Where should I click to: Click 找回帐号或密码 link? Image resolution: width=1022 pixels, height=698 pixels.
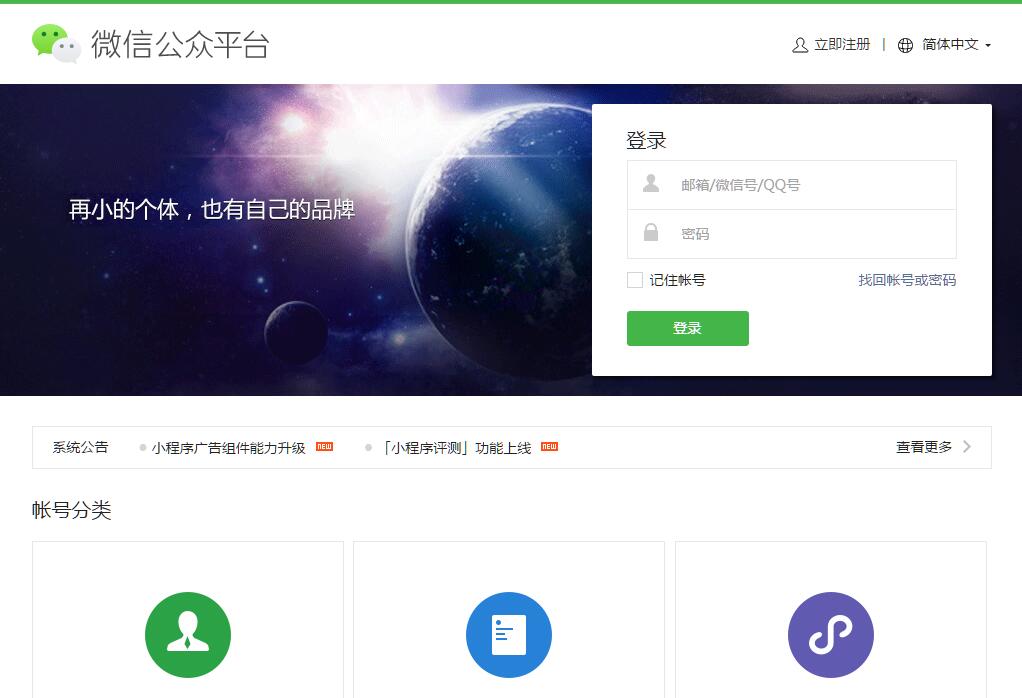(907, 280)
